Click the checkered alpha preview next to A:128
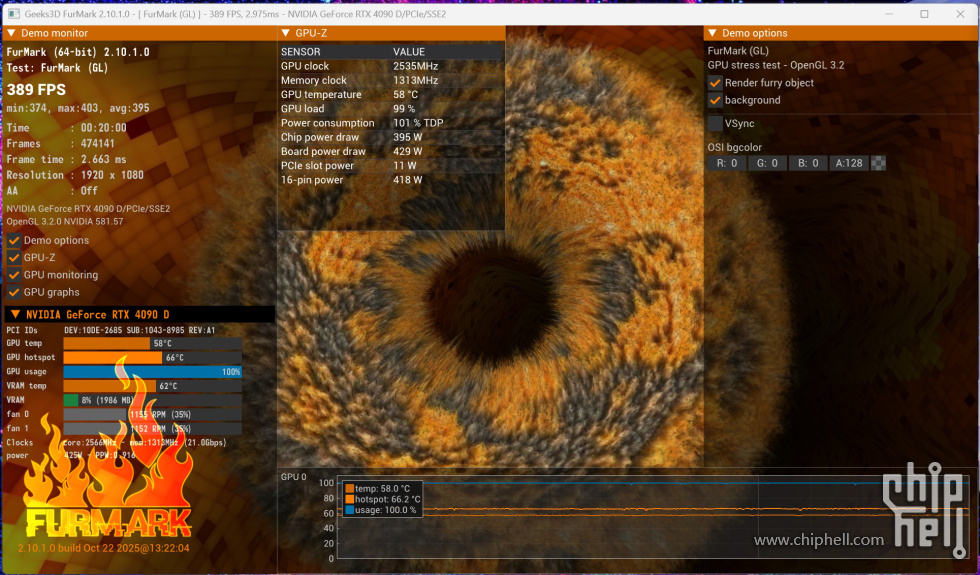The height and width of the screenshot is (575, 980). (878, 163)
